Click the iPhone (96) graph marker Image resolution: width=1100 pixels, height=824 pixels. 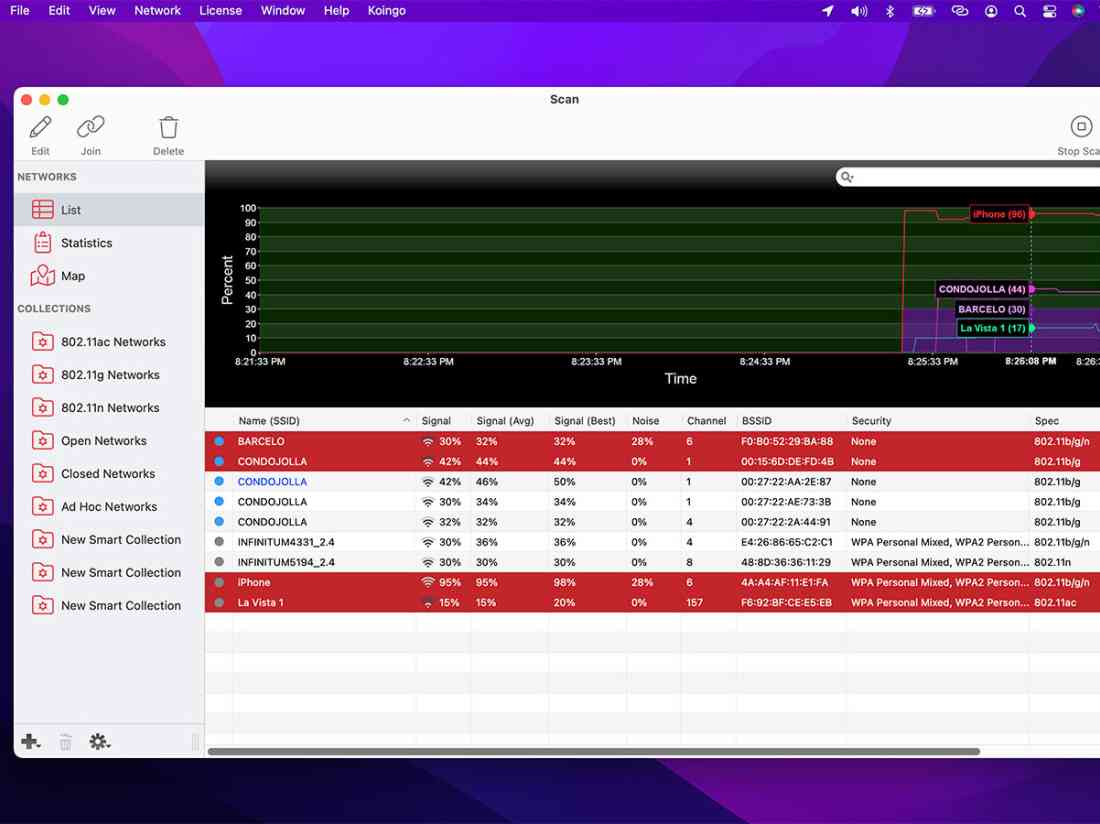999,214
